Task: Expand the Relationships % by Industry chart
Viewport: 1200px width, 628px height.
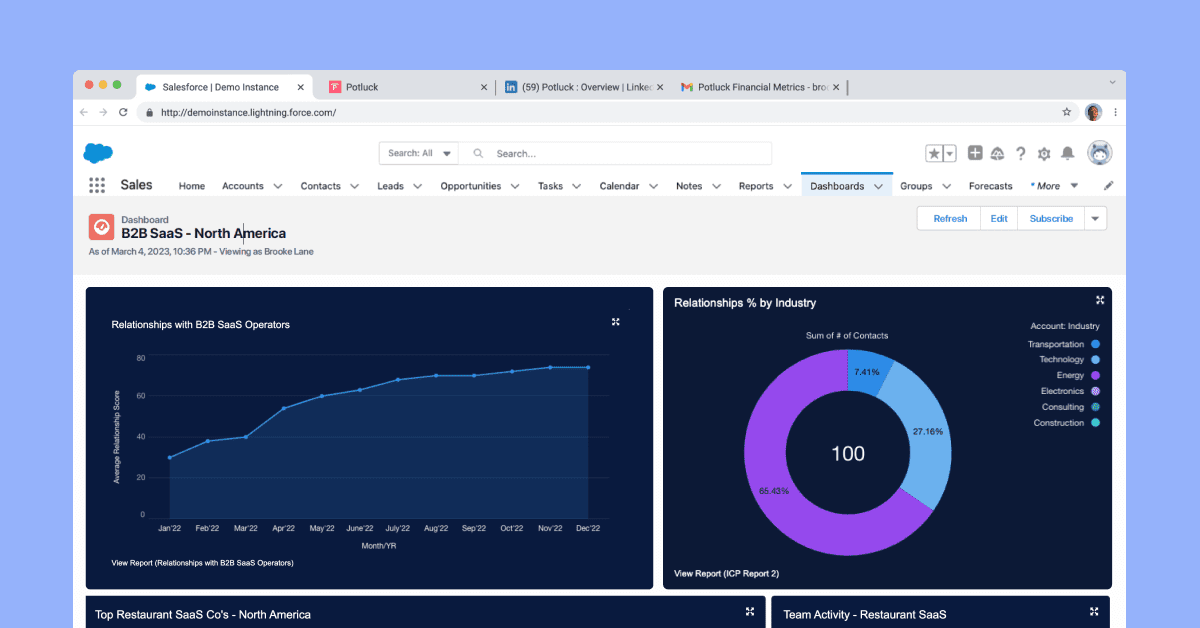Action: [x=1100, y=300]
